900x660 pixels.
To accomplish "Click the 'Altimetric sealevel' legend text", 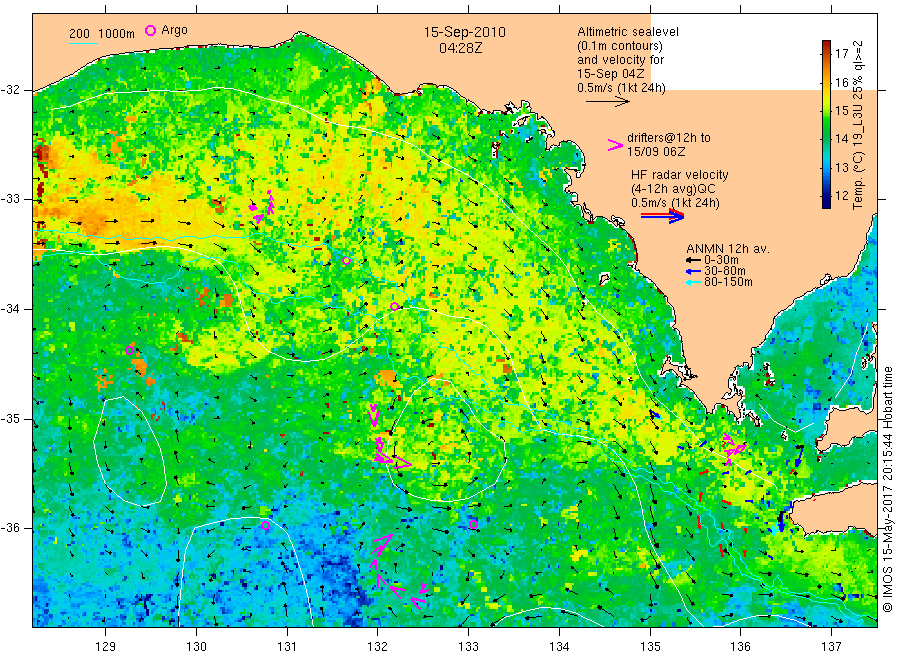I will (628, 32).
